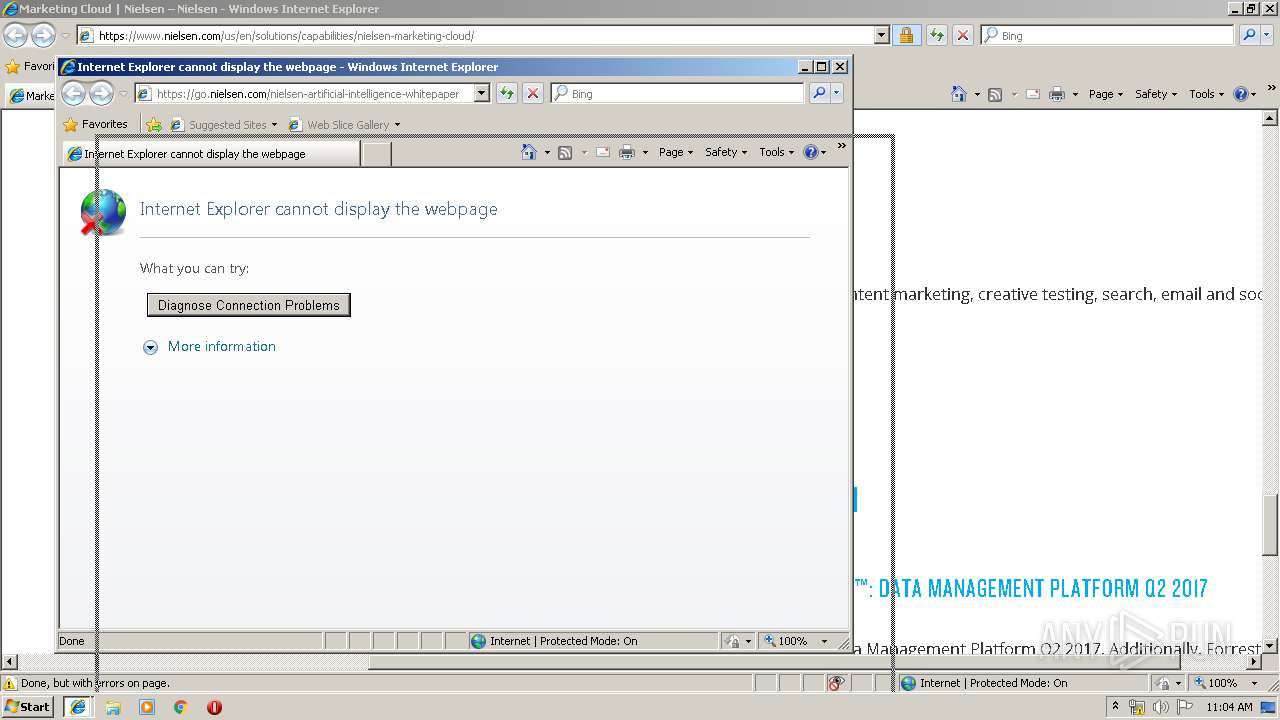Refresh the go.nielsen.com page in front window
Viewport: 1280px width, 720px height.
507,93
